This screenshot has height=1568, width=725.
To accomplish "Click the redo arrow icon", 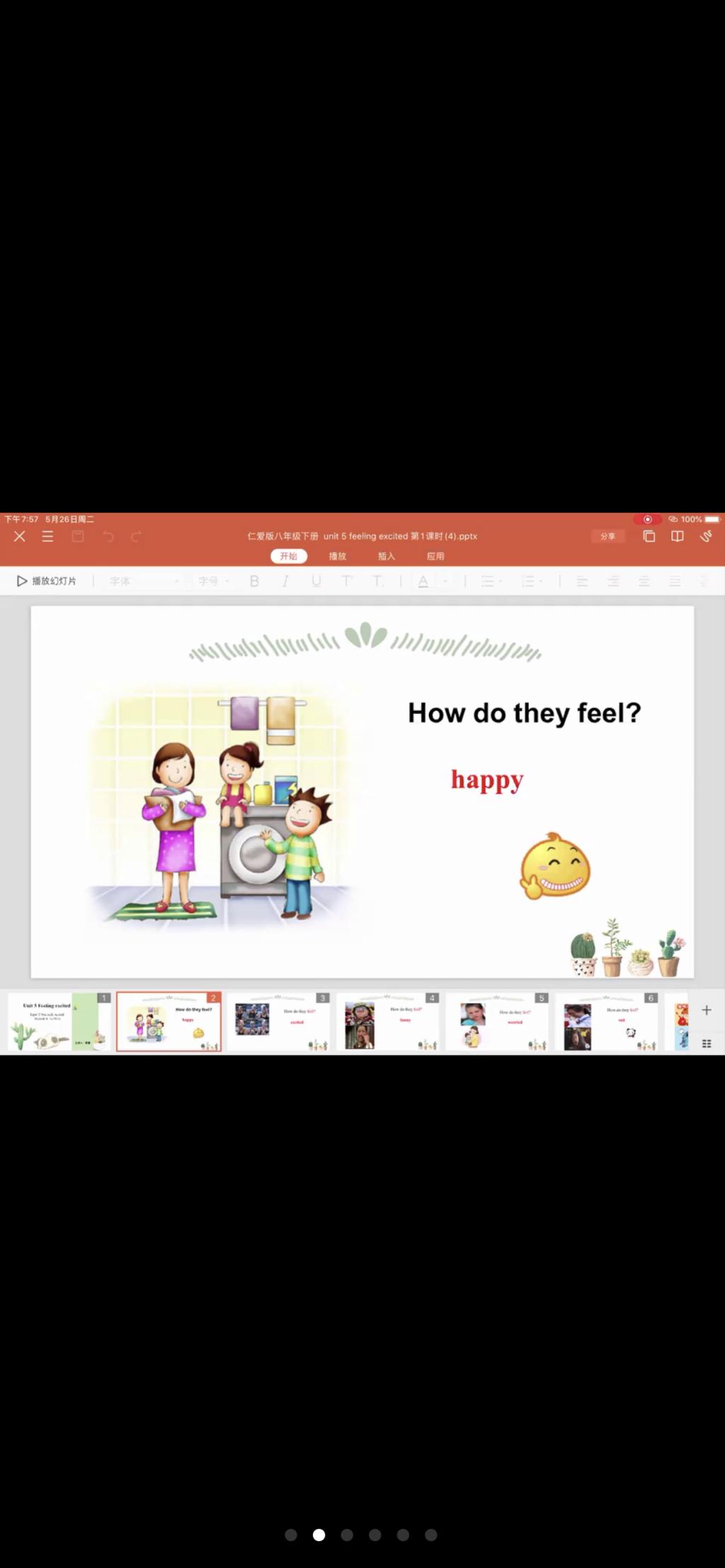I will pos(137,536).
